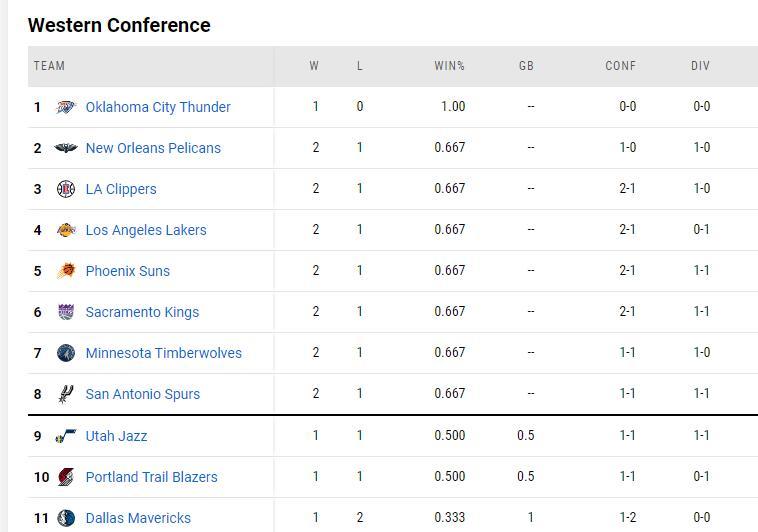Click the Los Angeles Lakers logo icon
The width and height of the screenshot is (758, 532).
tap(66, 230)
